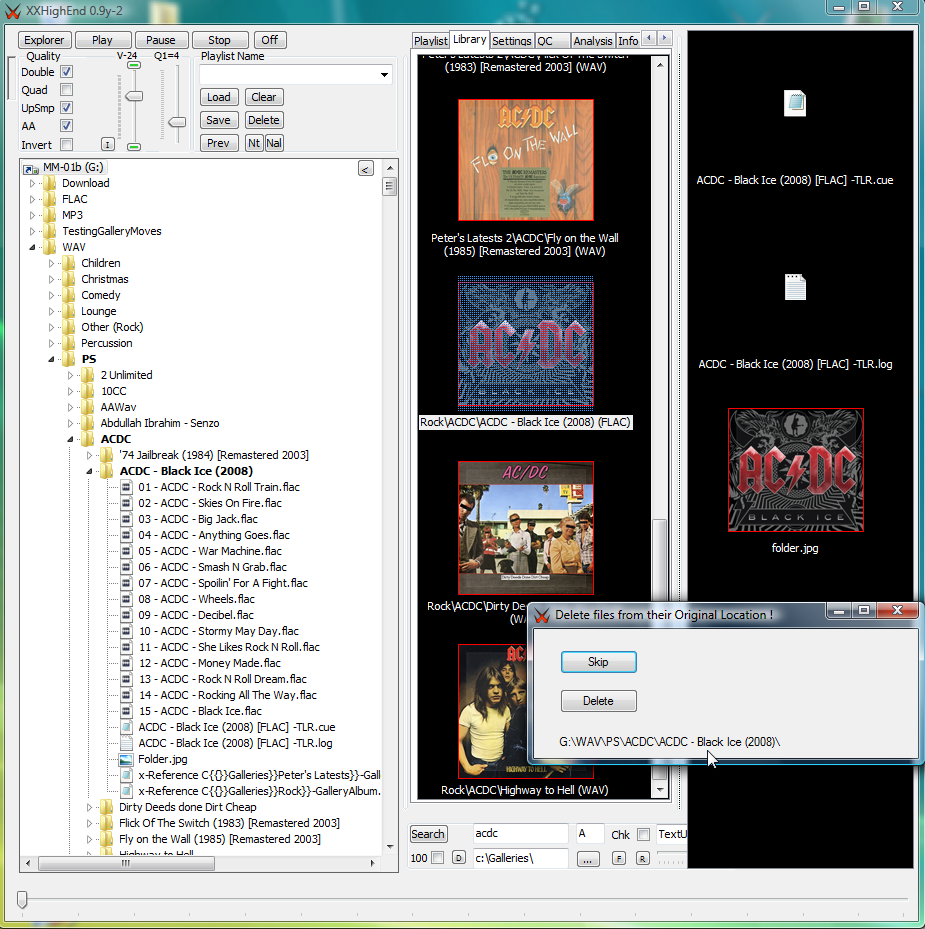Click the playback position slider at window bottom

[22, 899]
